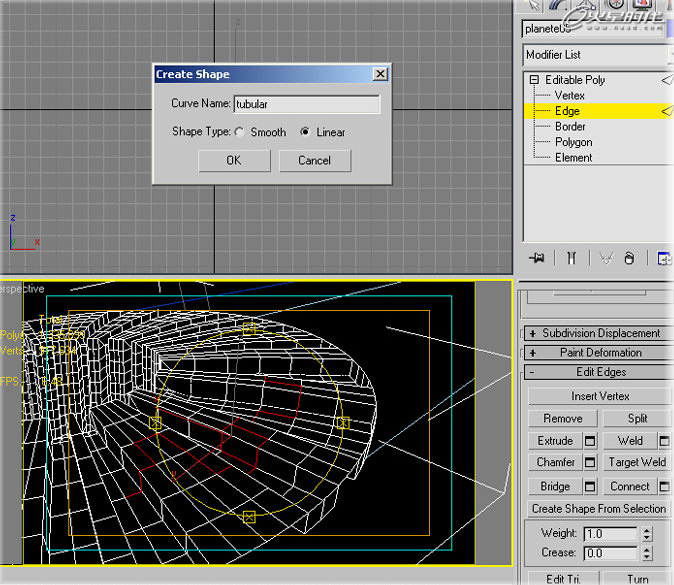Viewport: 674px width, 585px height.
Task: Click the Extrude button
Action: pyautogui.click(x=555, y=441)
